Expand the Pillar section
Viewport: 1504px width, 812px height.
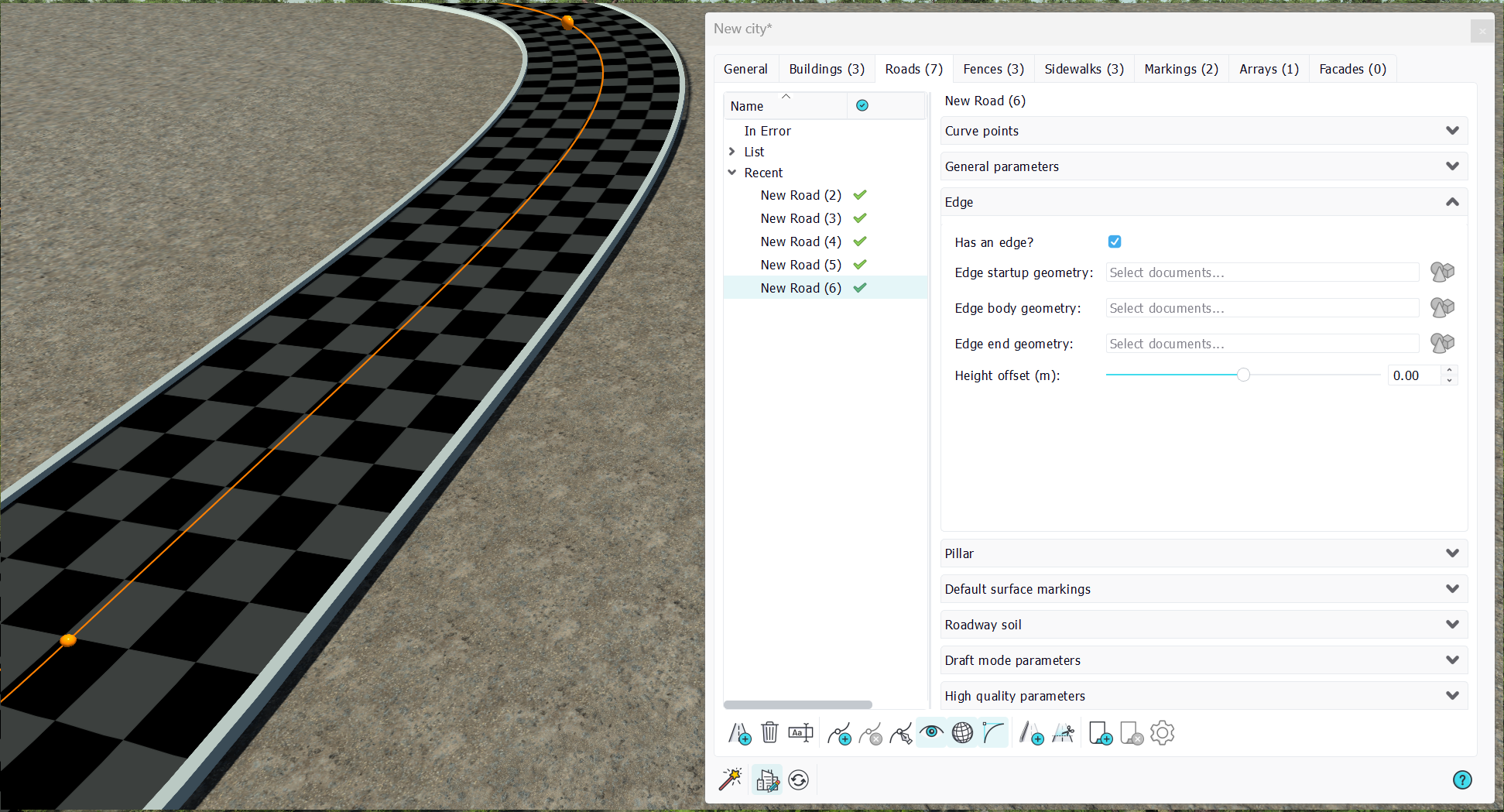(1204, 553)
